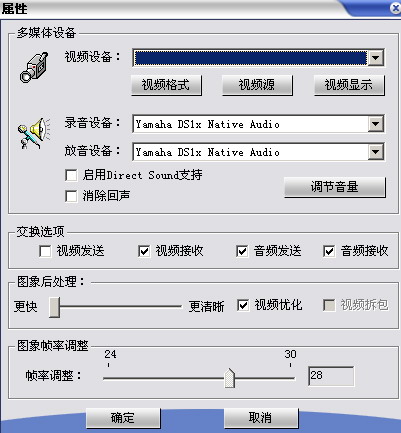Open the 视频设备 dropdown arrow
This screenshot has height=433, width=401.
376,58
